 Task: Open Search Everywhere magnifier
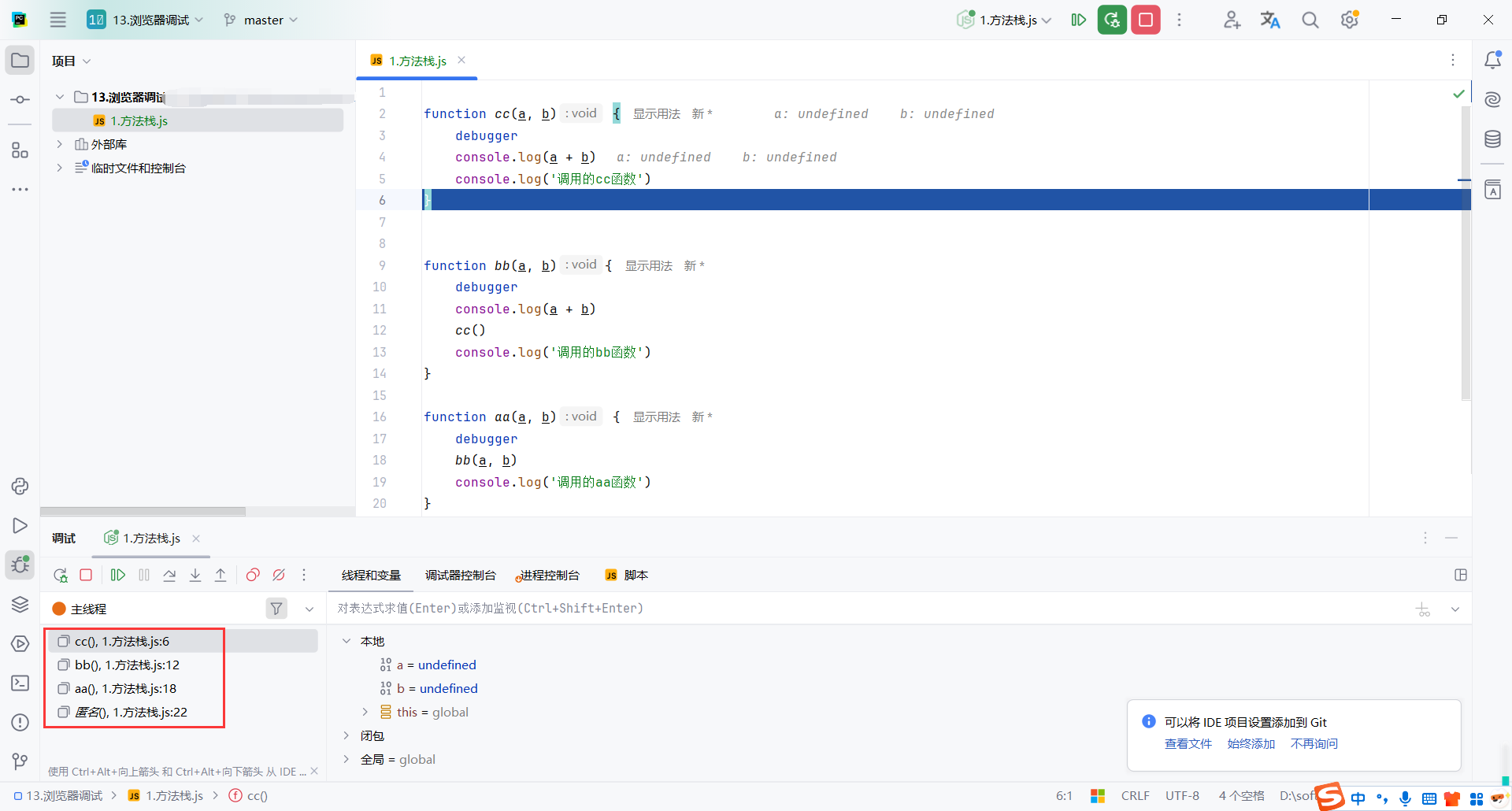pyautogui.click(x=1310, y=20)
